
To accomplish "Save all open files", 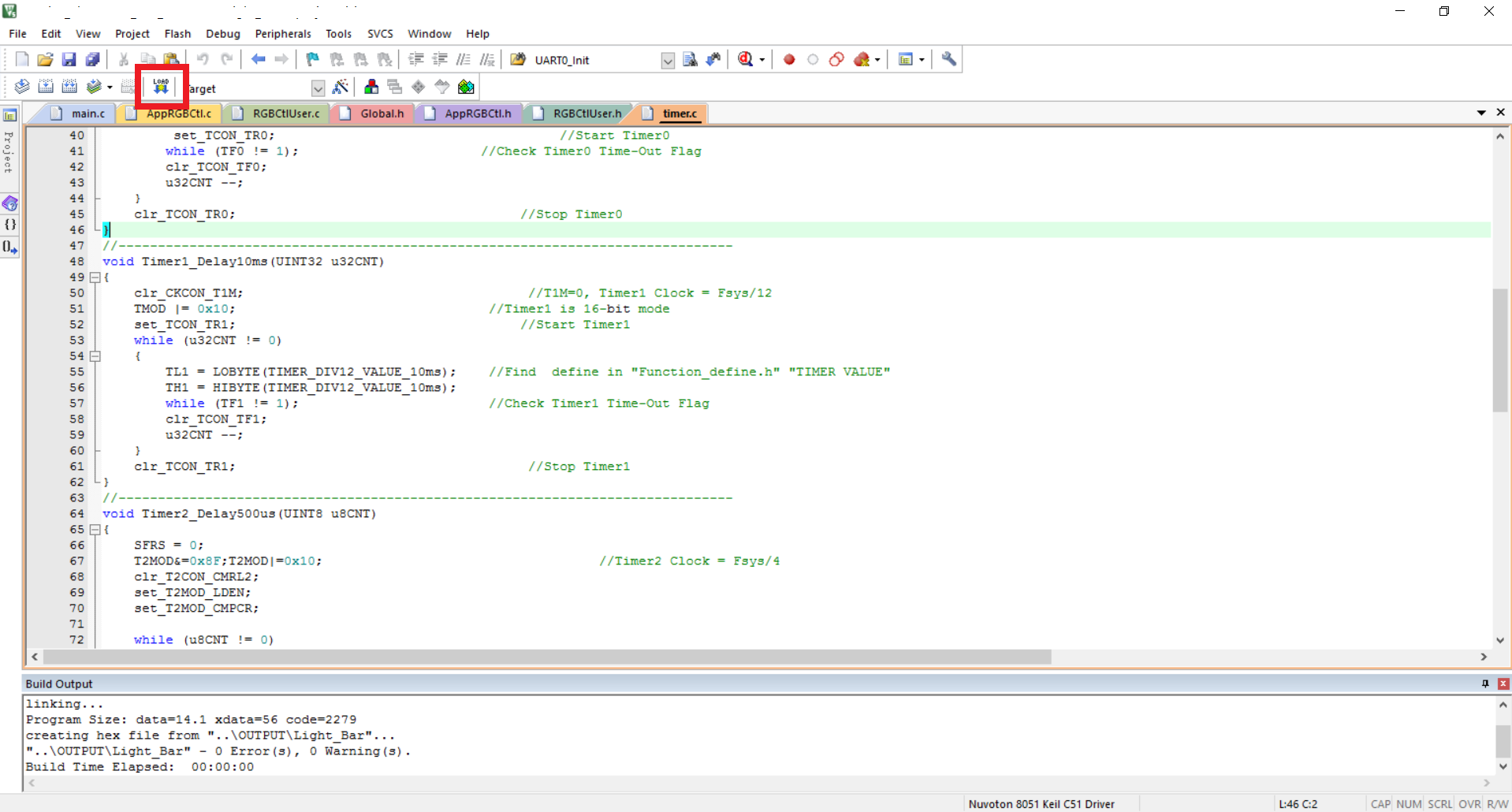I will (x=92, y=59).
